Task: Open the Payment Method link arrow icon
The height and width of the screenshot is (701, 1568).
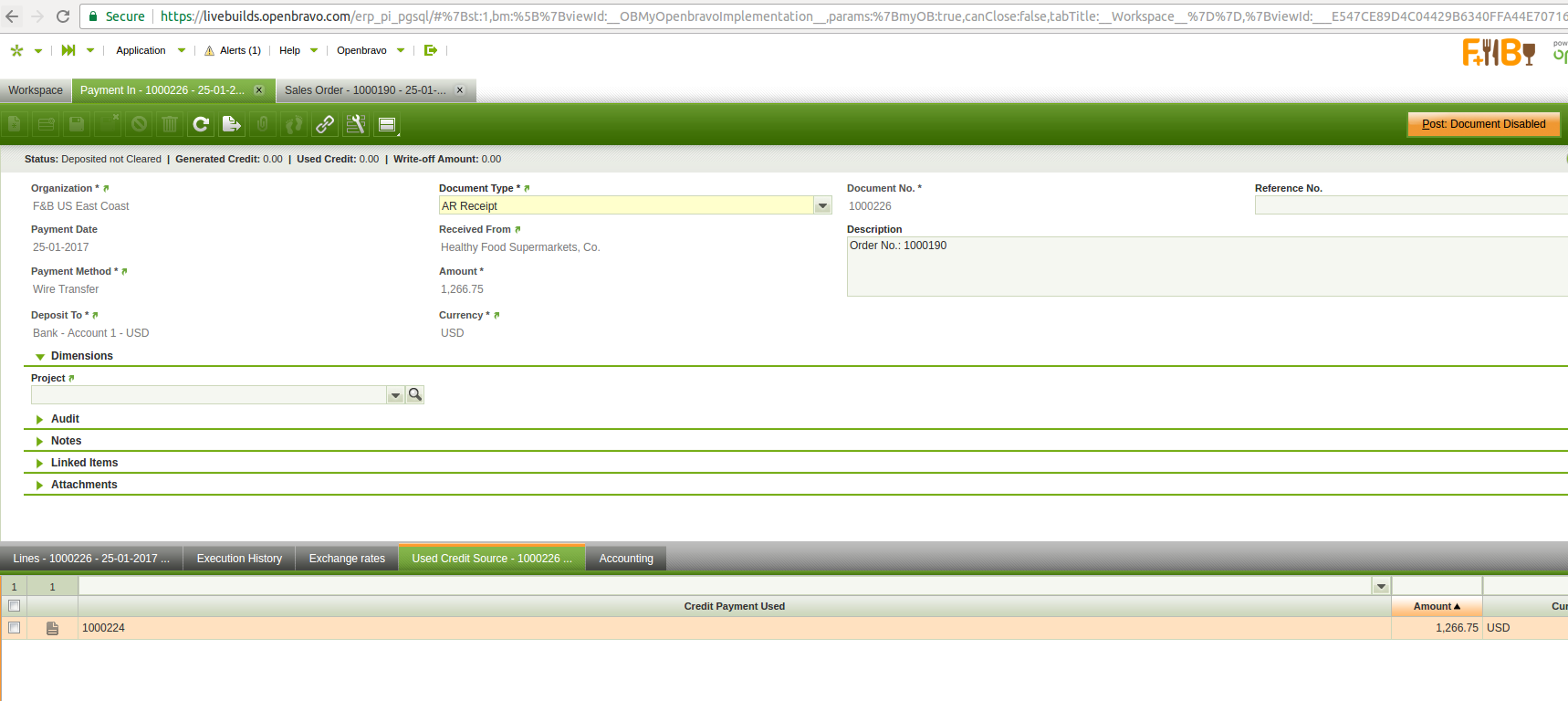Action: [x=124, y=272]
